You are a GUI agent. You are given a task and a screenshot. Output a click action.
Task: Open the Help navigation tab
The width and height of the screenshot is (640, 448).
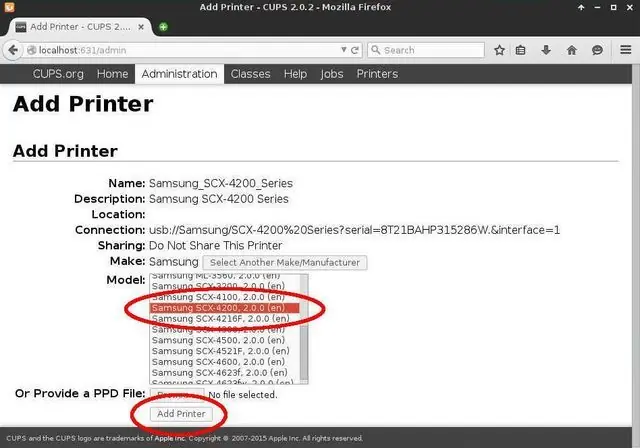tap(295, 74)
